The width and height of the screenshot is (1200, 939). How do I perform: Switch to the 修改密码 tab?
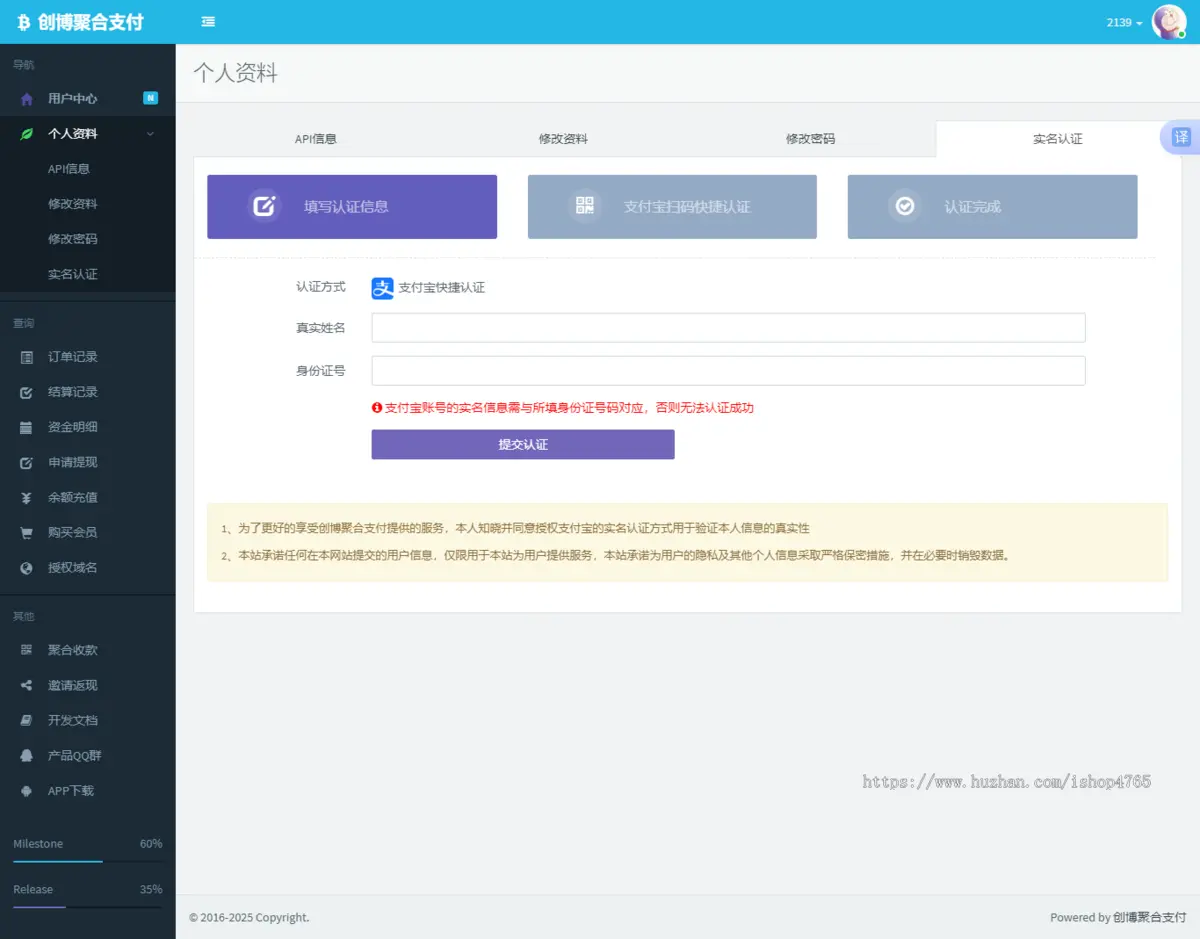point(810,139)
